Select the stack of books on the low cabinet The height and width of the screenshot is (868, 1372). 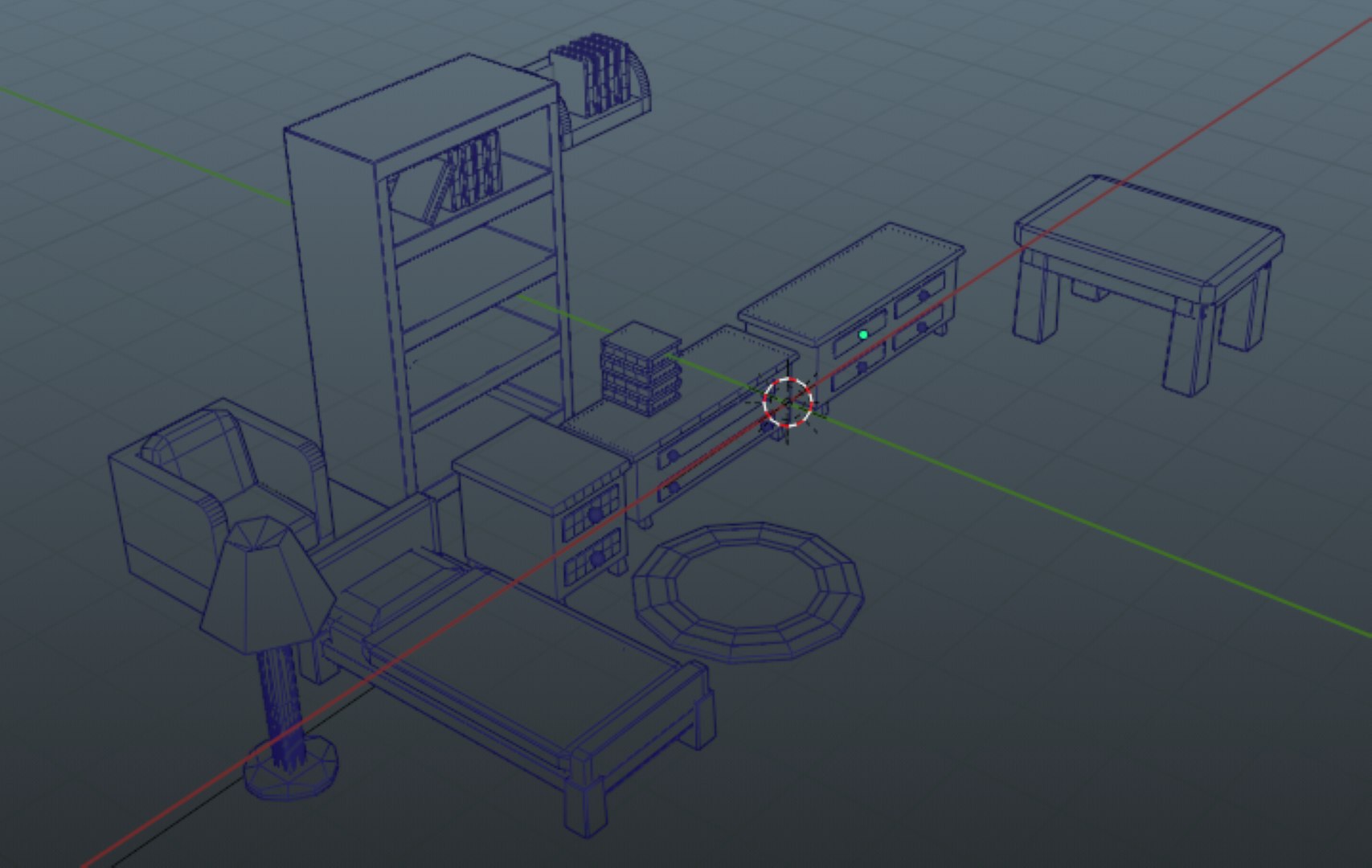(x=641, y=368)
